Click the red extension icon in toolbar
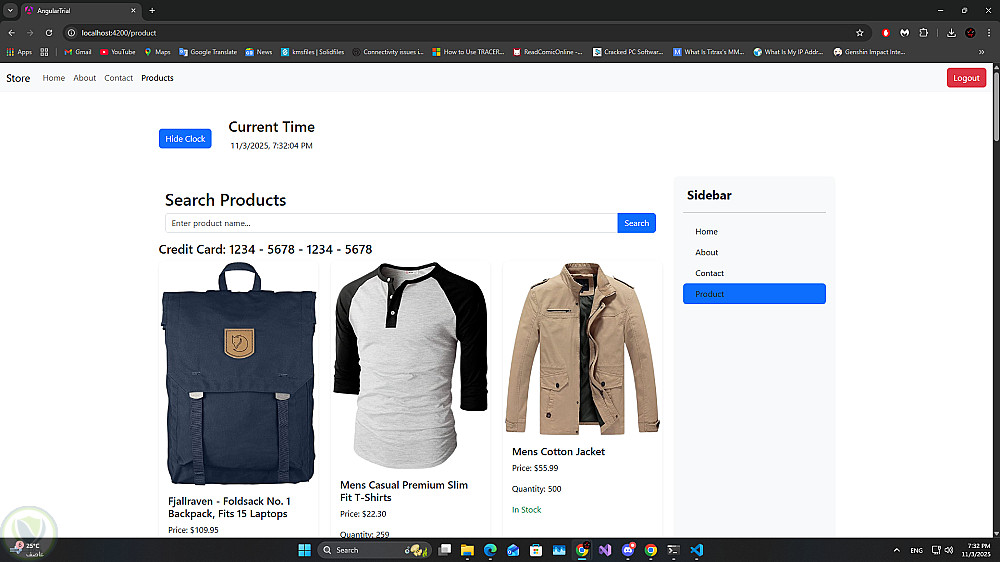1000x562 pixels. (x=885, y=33)
